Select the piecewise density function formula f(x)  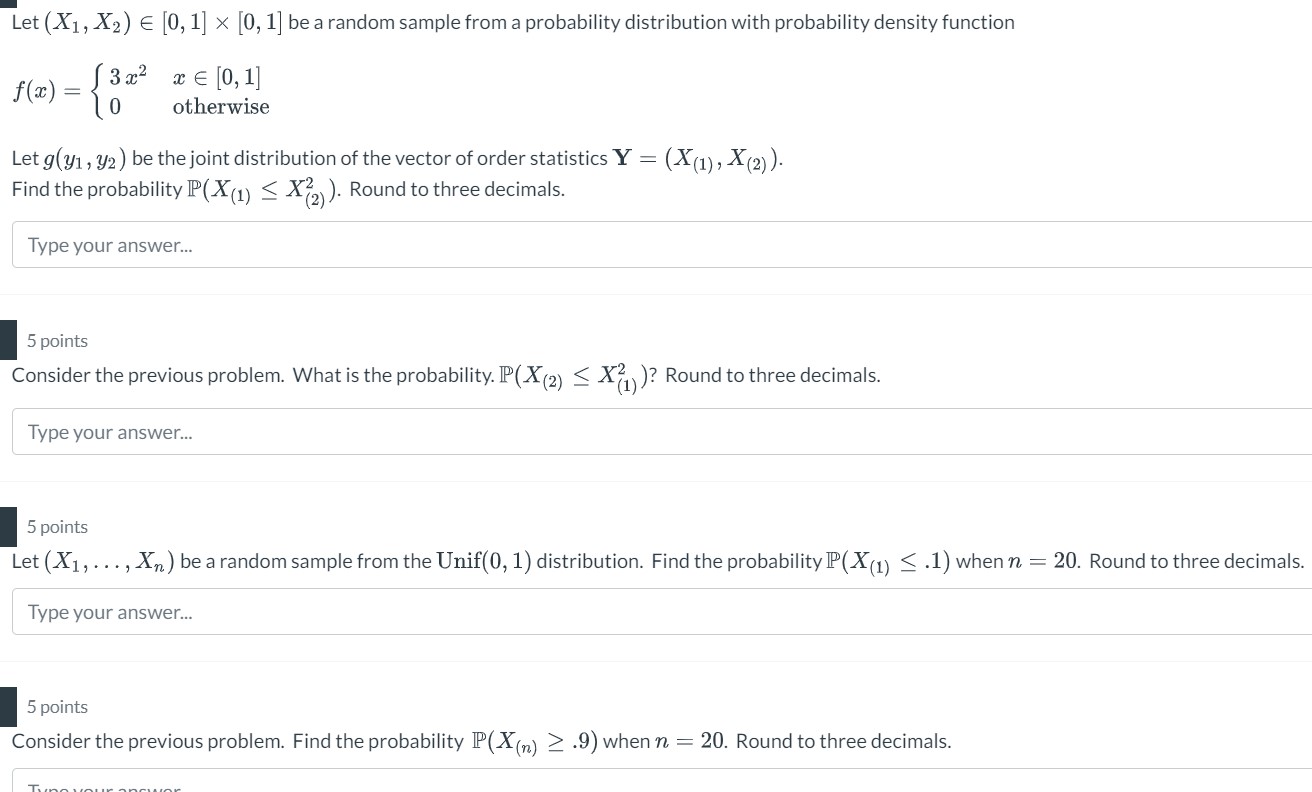click(x=140, y=90)
